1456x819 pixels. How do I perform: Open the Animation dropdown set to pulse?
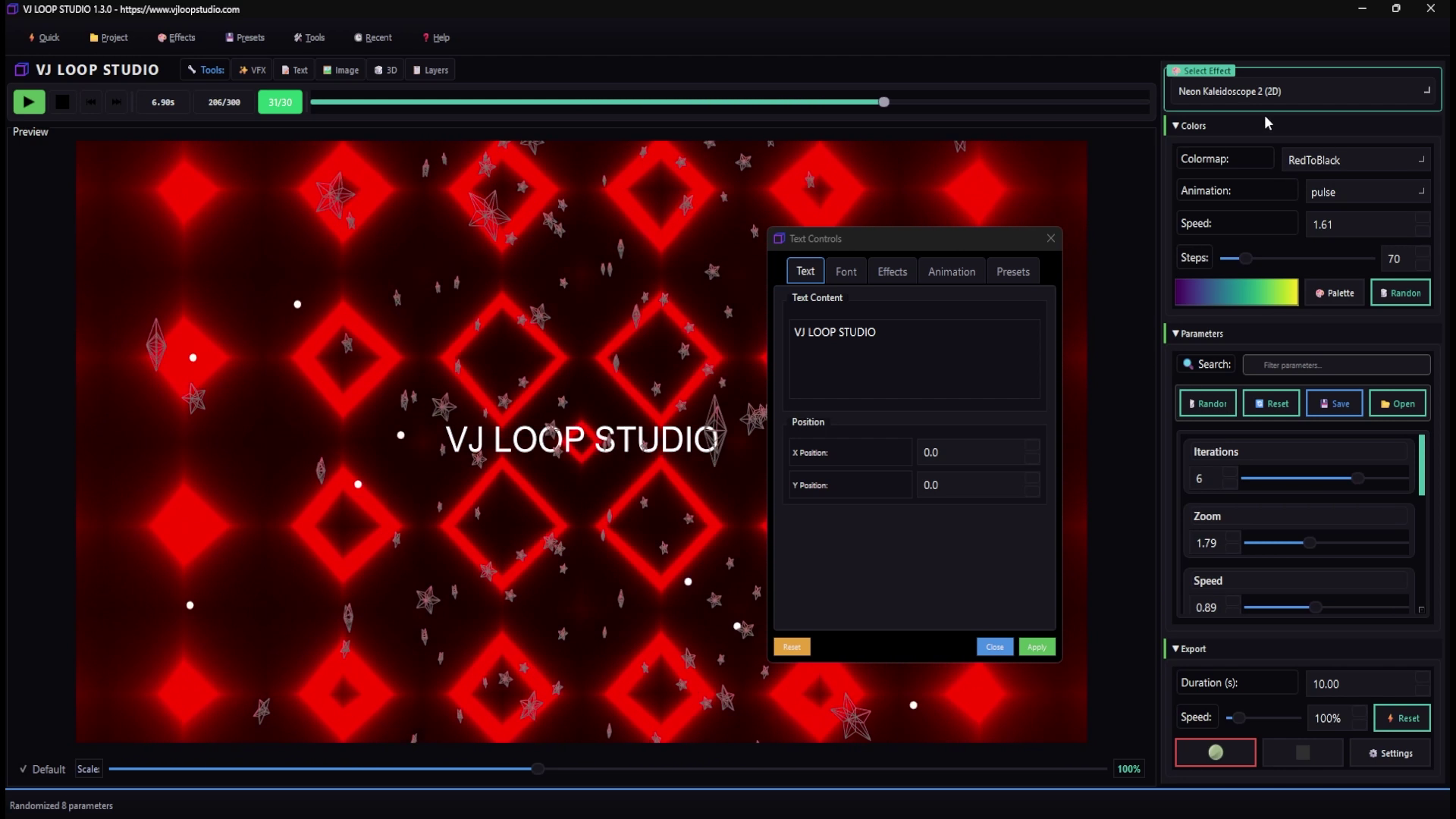(x=1367, y=192)
